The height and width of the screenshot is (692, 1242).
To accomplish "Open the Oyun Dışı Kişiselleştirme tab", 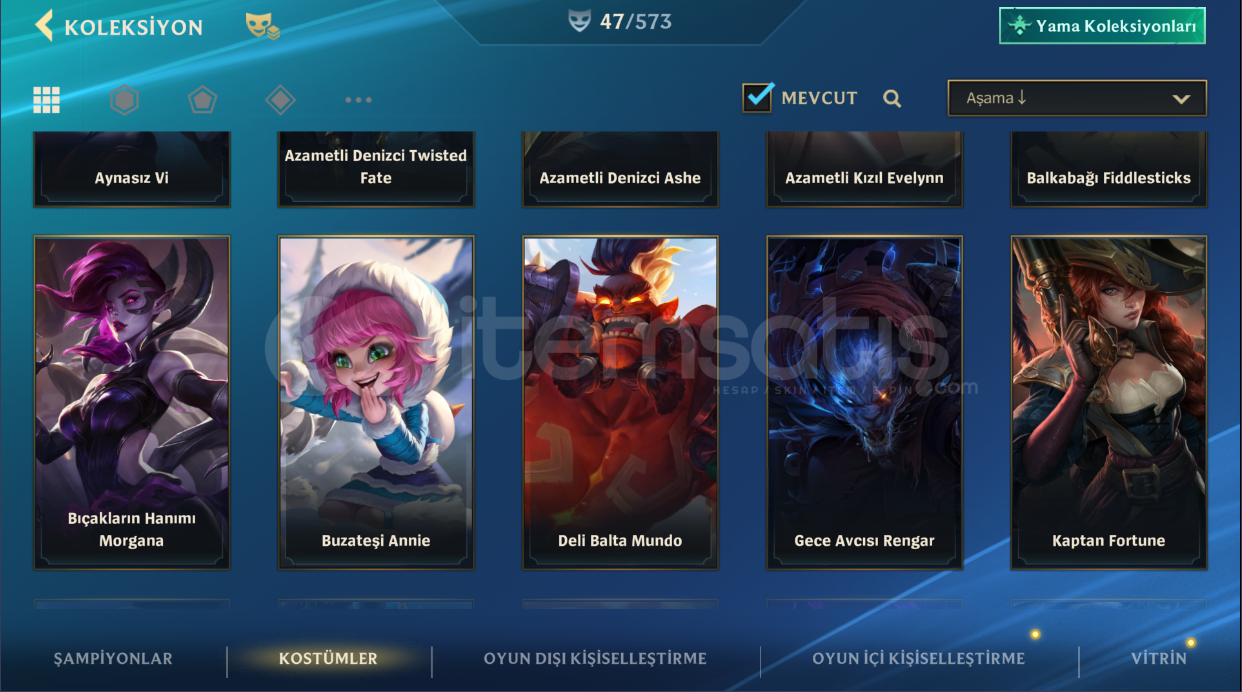I will (x=595, y=659).
